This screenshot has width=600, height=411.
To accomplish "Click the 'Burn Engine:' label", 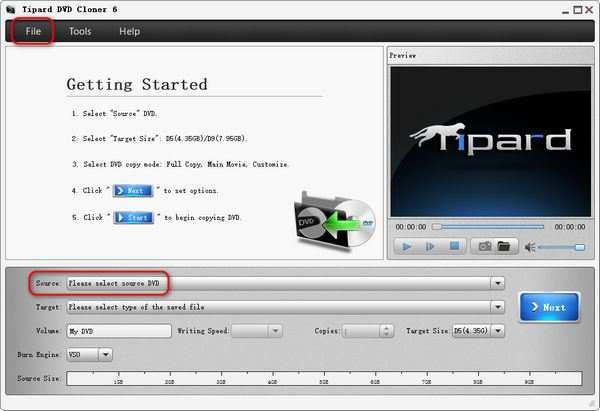I will click(39, 355).
